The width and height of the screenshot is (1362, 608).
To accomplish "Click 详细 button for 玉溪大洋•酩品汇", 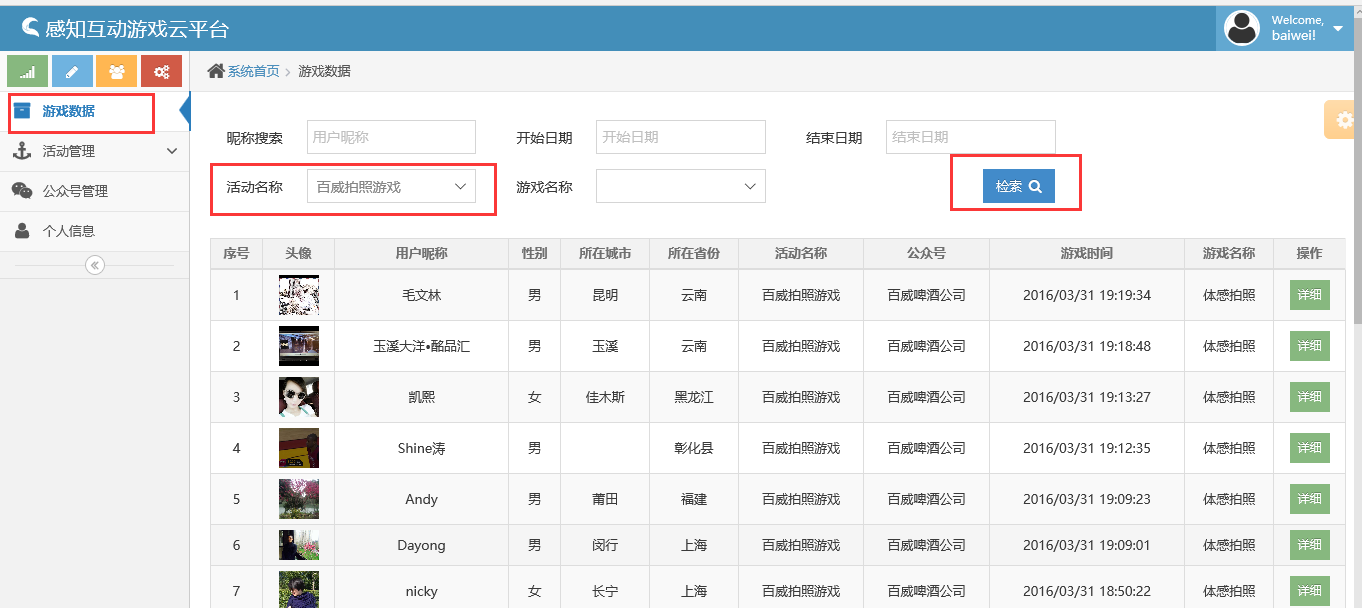I will tap(1310, 346).
